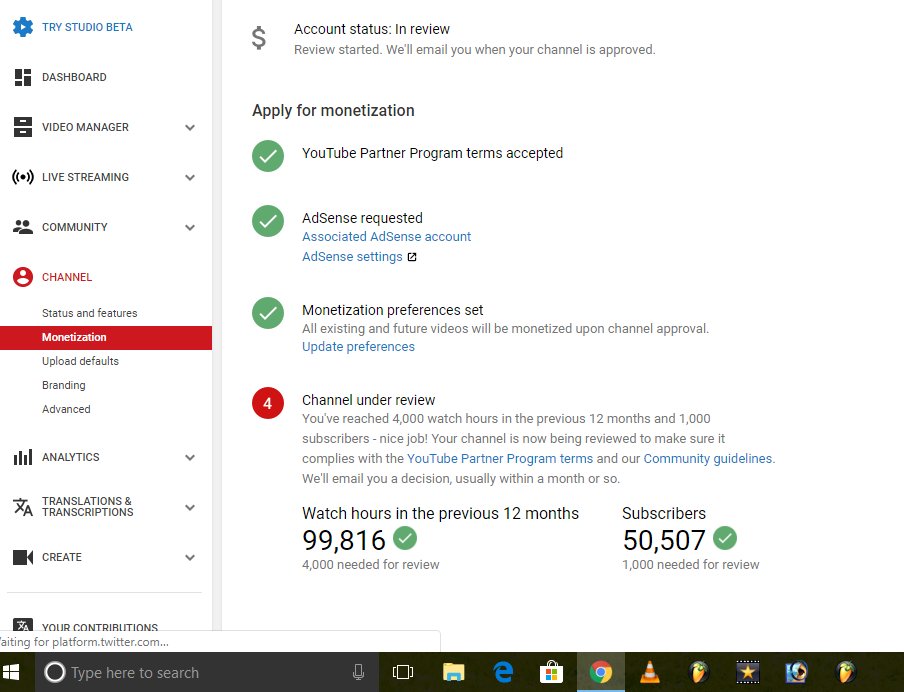904x692 pixels.
Task: Click the Channel profile icon
Action: 23,277
